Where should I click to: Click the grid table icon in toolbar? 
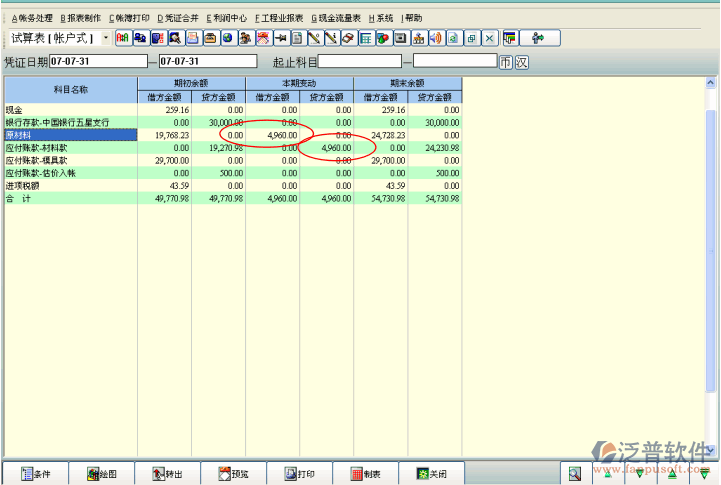(x=365, y=38)
